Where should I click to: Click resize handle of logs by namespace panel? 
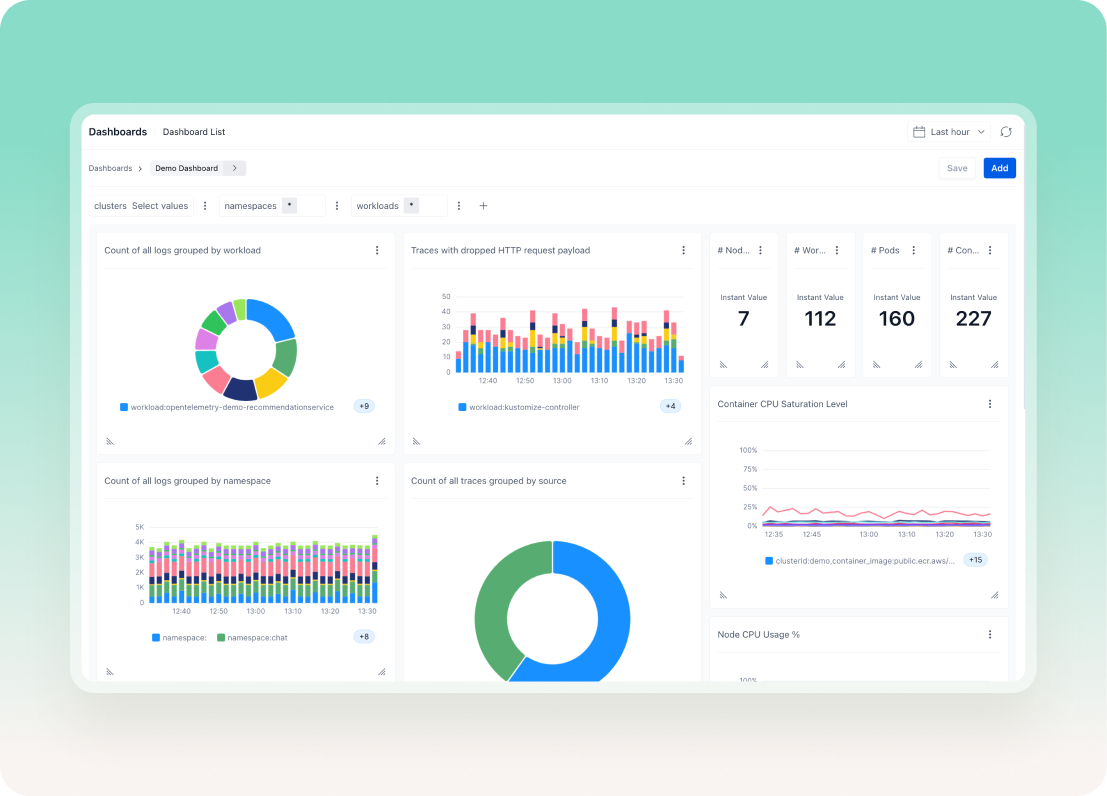(x=382, y=672)
